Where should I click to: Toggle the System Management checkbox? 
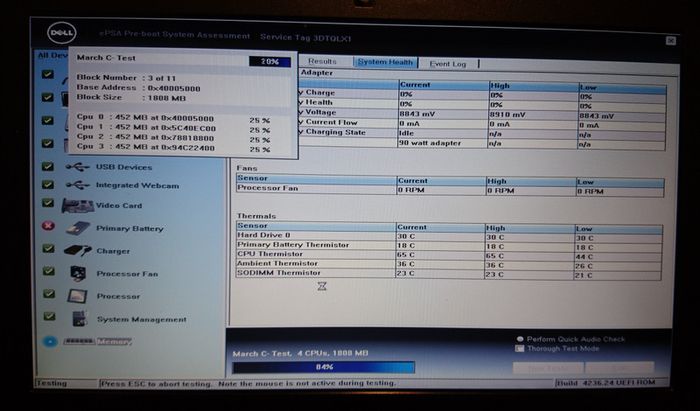(x=49, y=316)
